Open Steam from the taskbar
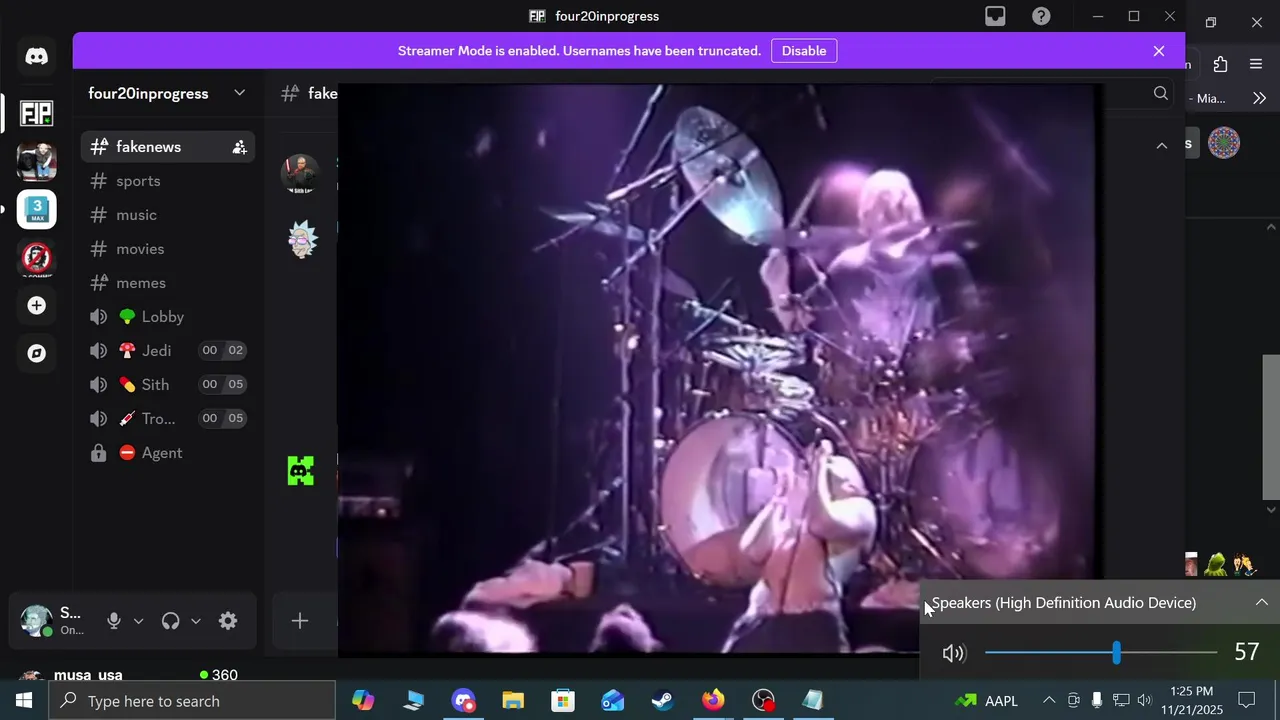The width and height of the screenshot is (1280, 720). click(x=663, y=701)
